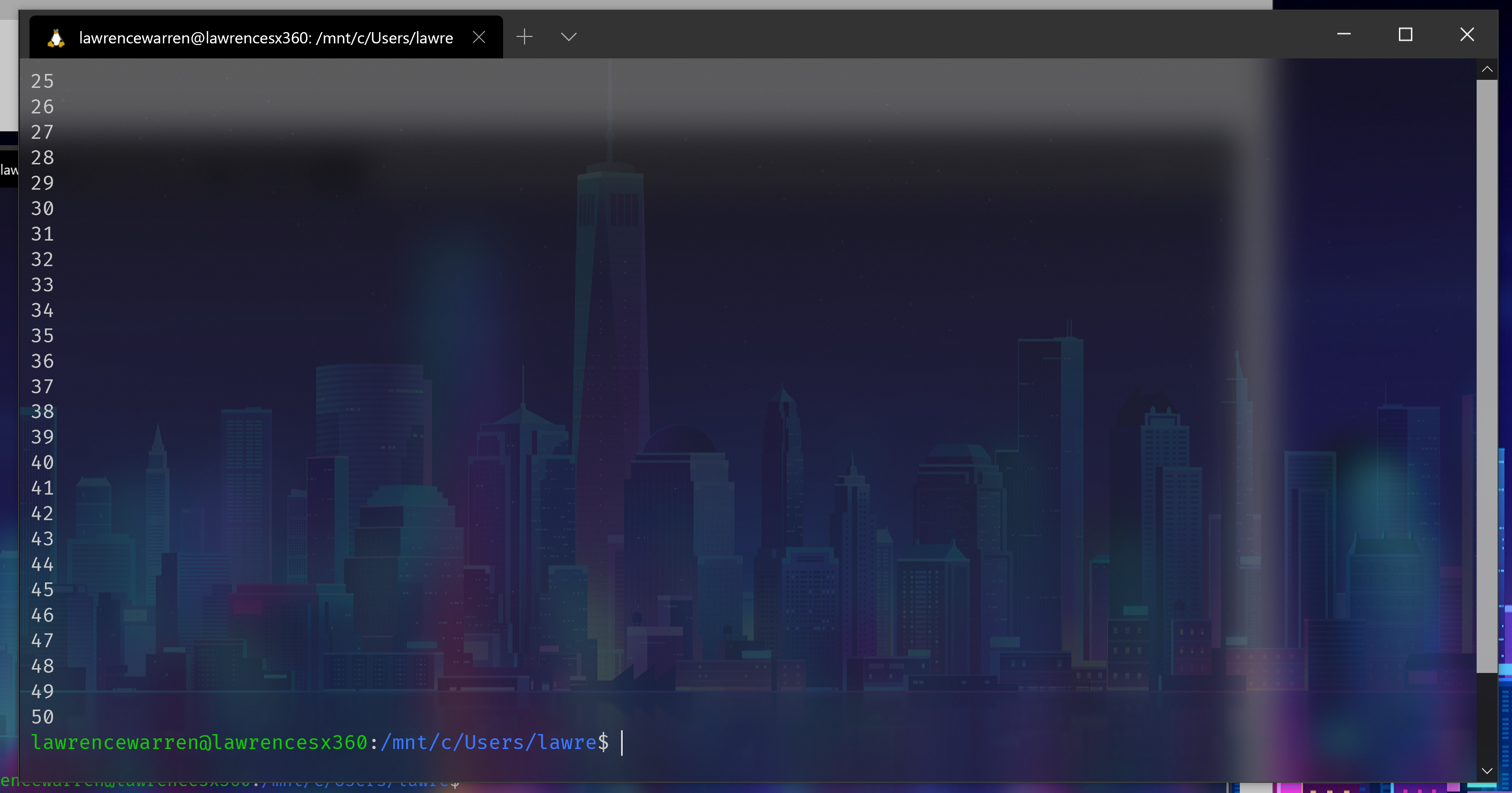The image size is (1512, 793).
Task: Click the vertical scrollbar thumb
Action: [1487, 376]
